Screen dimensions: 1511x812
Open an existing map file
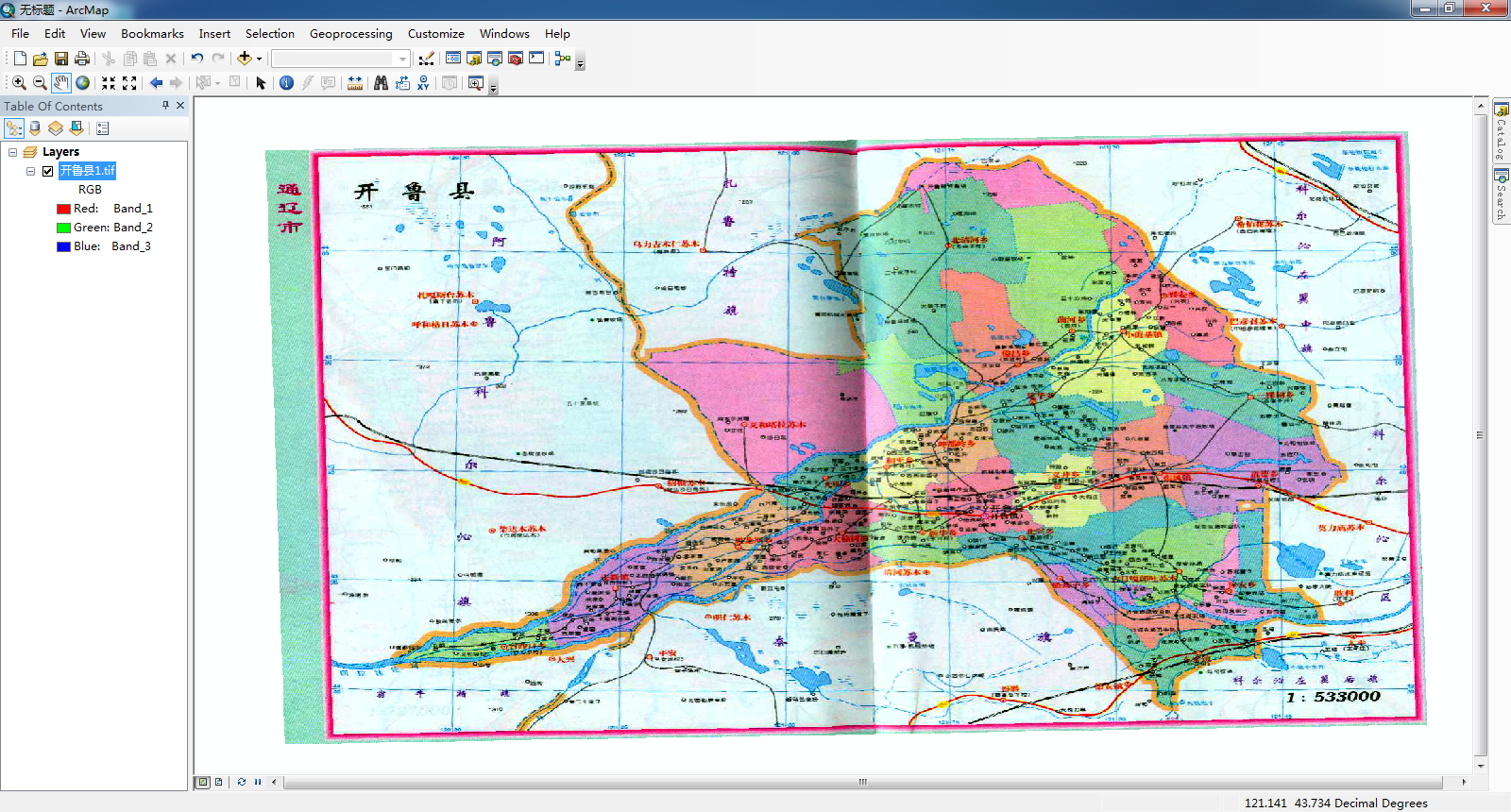pyautogui.click(x=40, y=59)
